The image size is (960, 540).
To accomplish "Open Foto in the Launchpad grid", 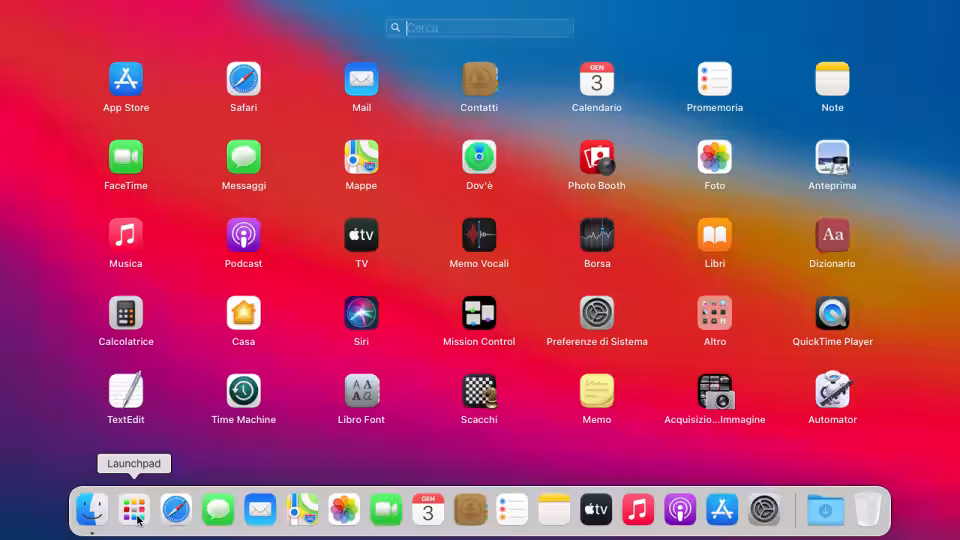I will (x=714, y=157).
